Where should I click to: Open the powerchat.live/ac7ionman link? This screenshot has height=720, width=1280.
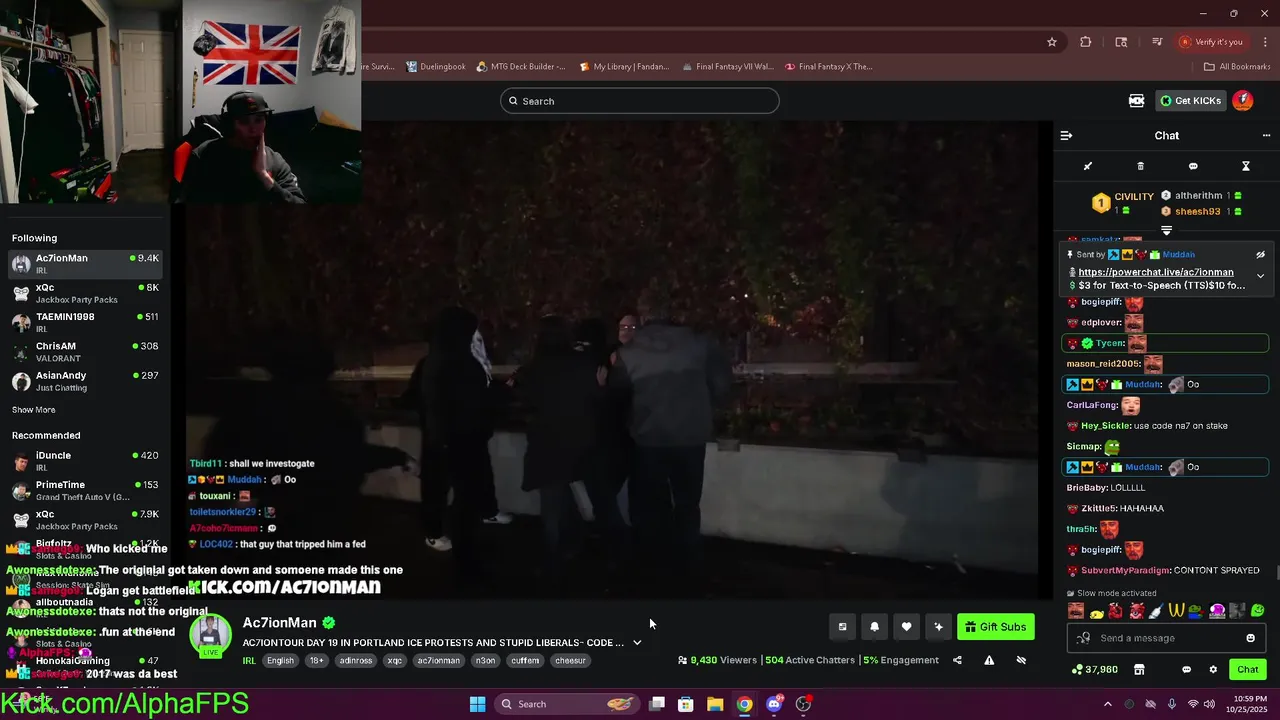pyautogui.click(x=1155, y=272)
